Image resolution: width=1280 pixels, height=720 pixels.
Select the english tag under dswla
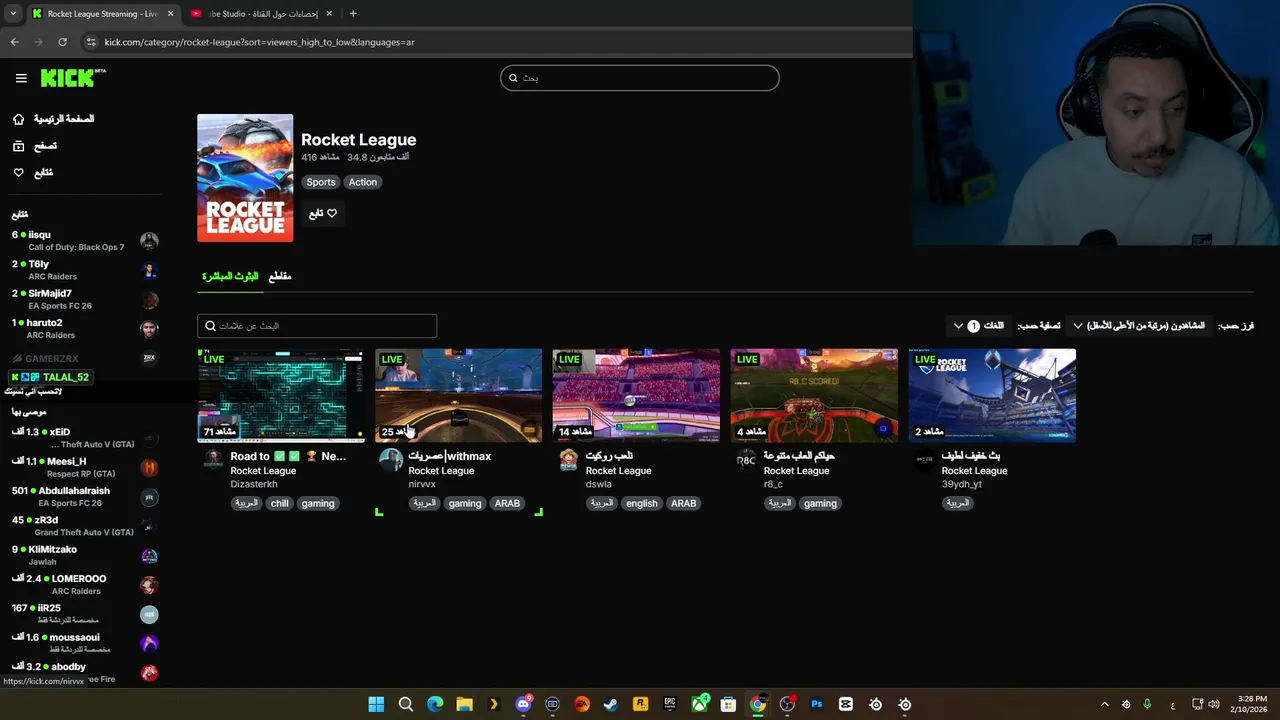click(x=641, y=504)
